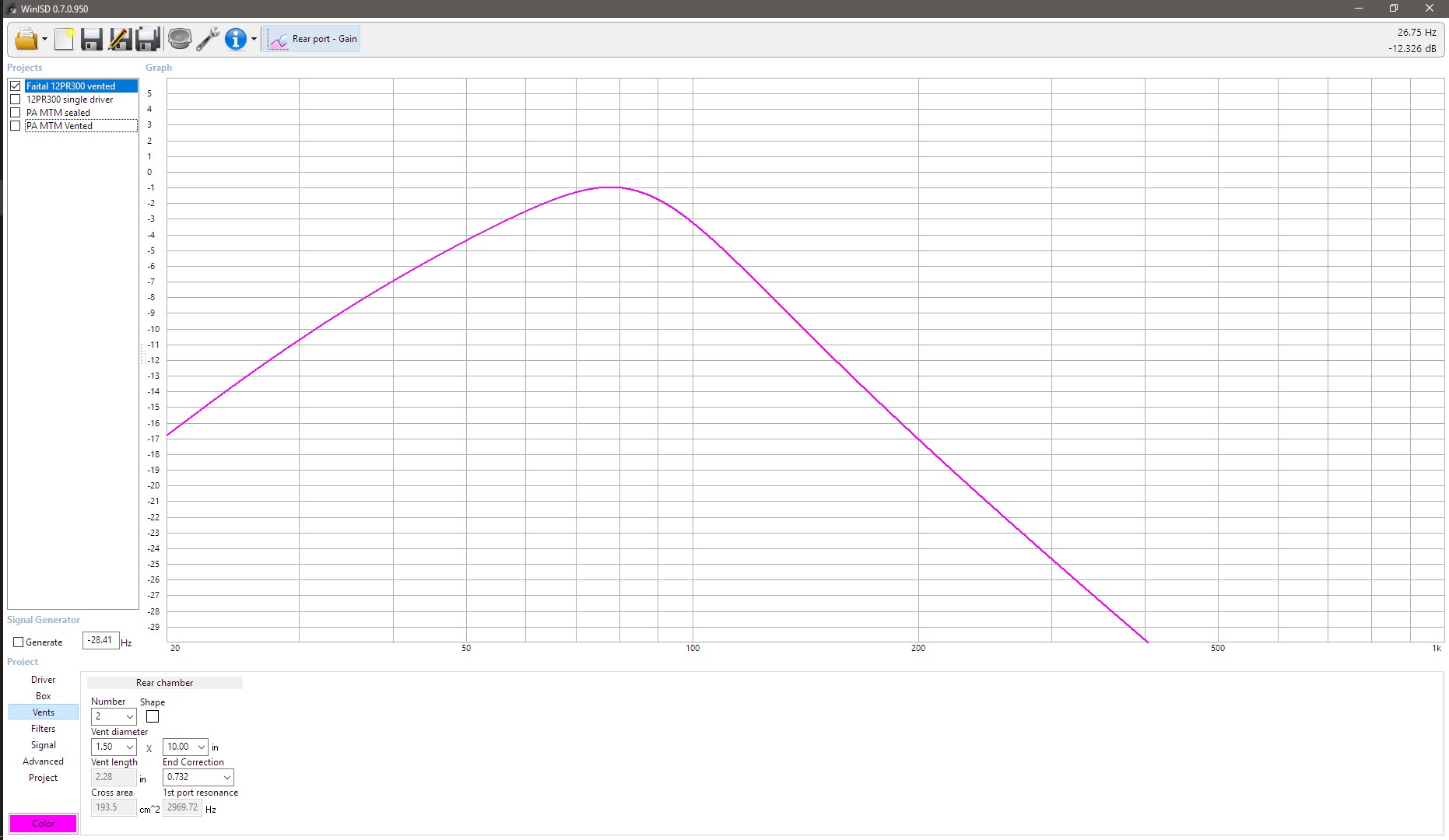Click the 1st port resonance field

tap(183, 807)
